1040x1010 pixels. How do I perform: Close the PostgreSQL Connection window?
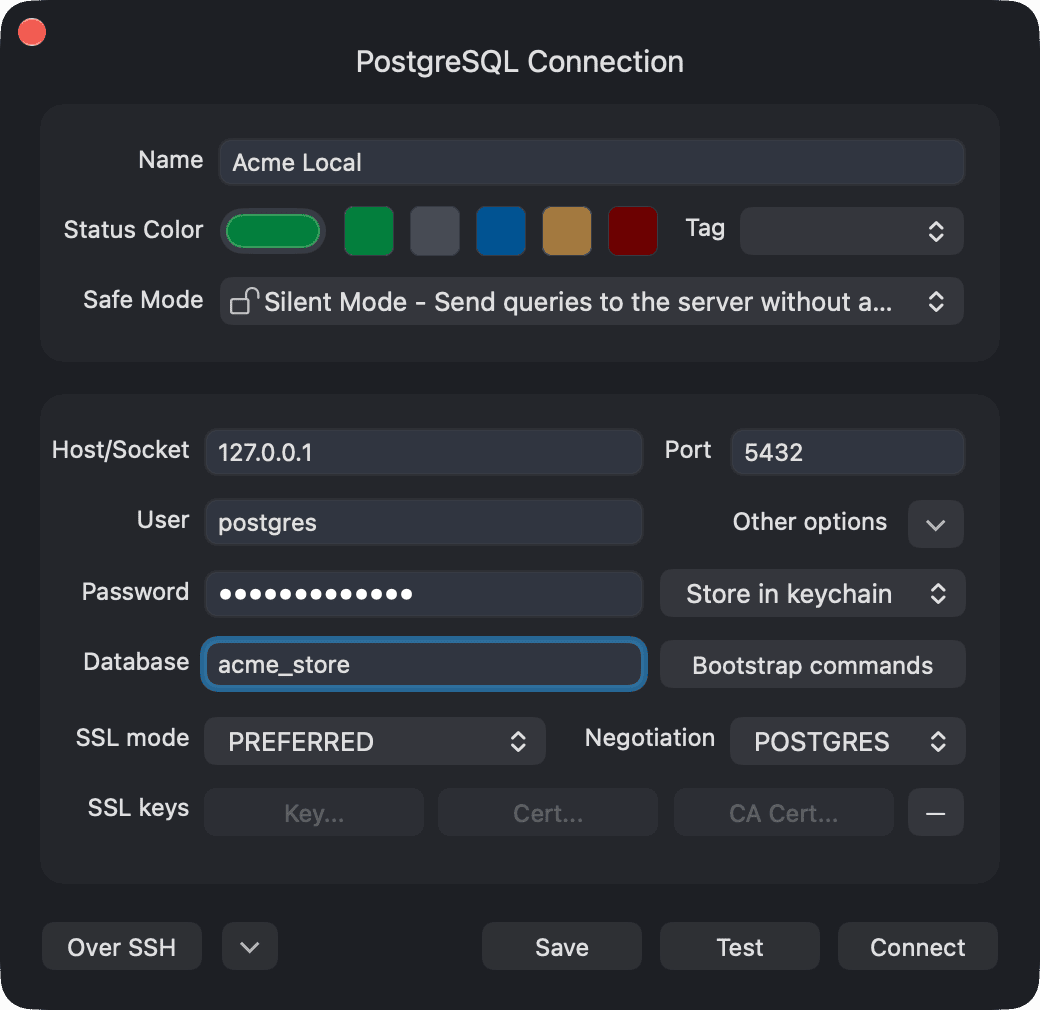click(32, 32)
